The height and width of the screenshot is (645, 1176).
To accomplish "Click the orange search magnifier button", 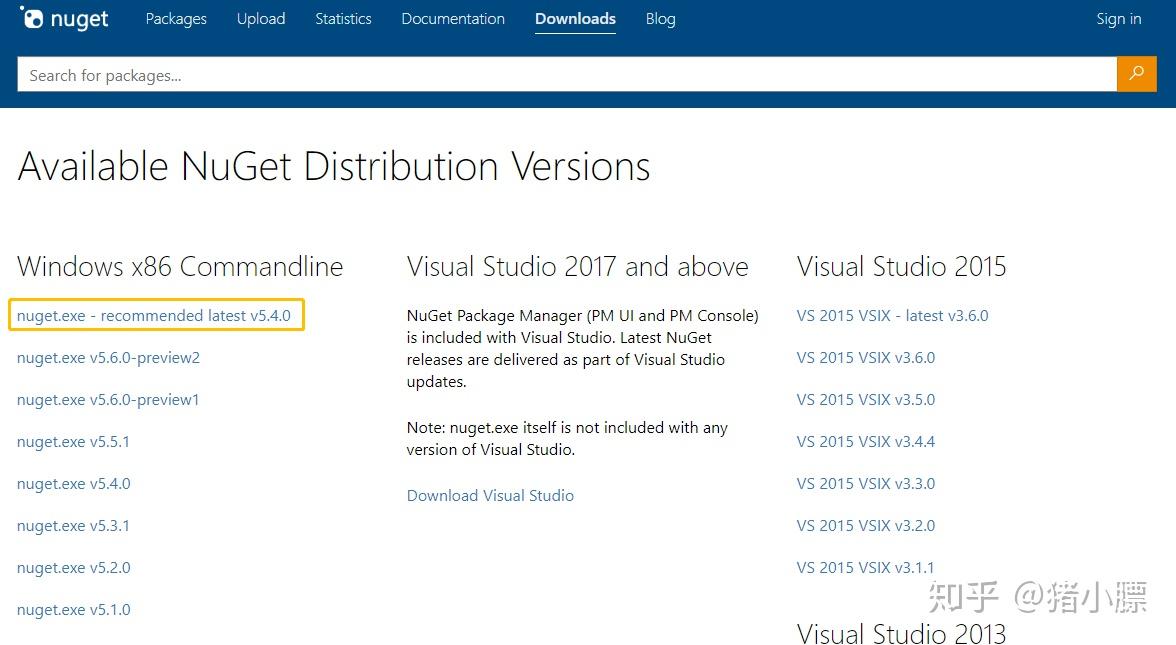I will (x=1136, y=74).
